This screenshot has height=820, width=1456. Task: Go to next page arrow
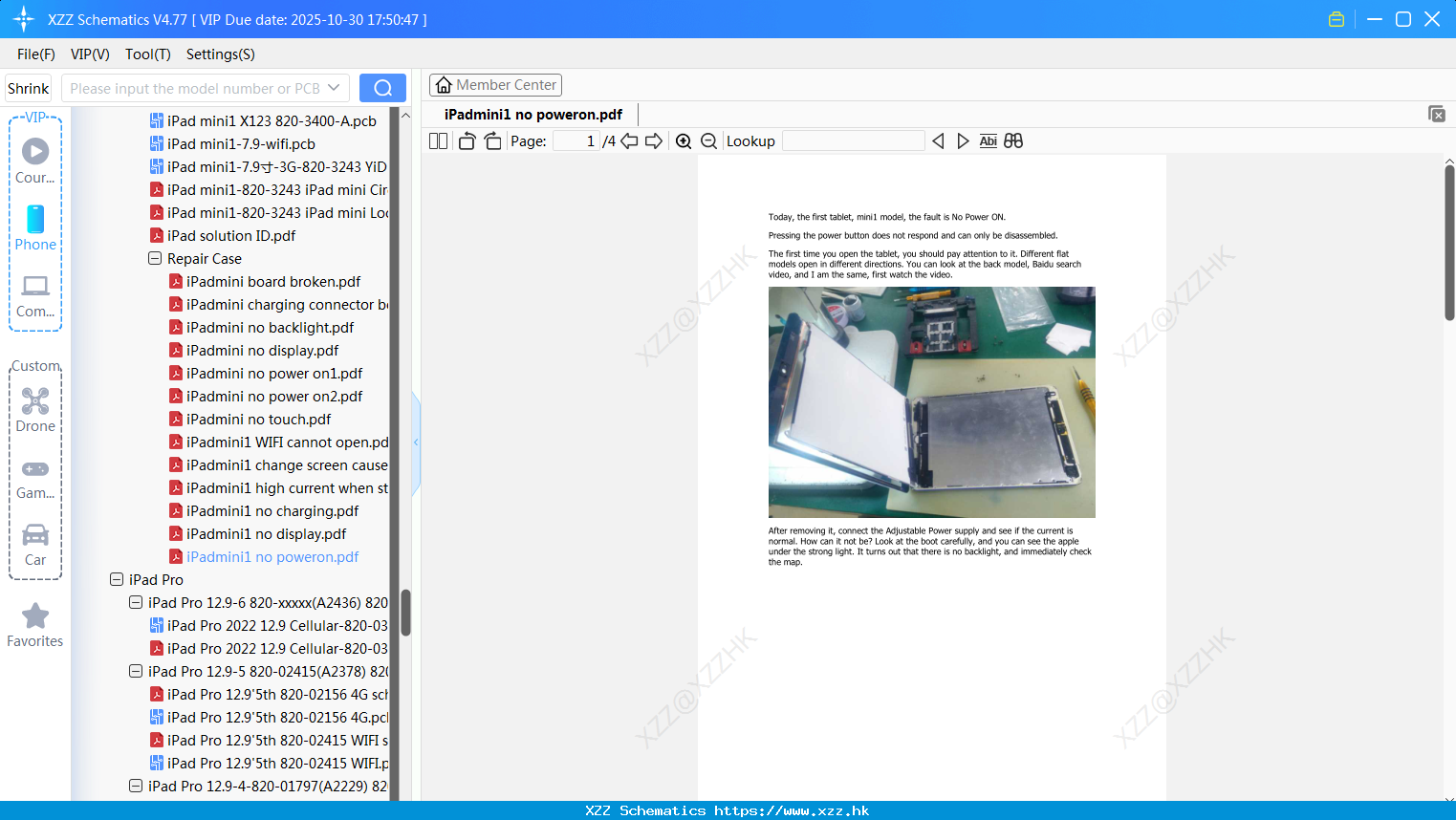654,141
